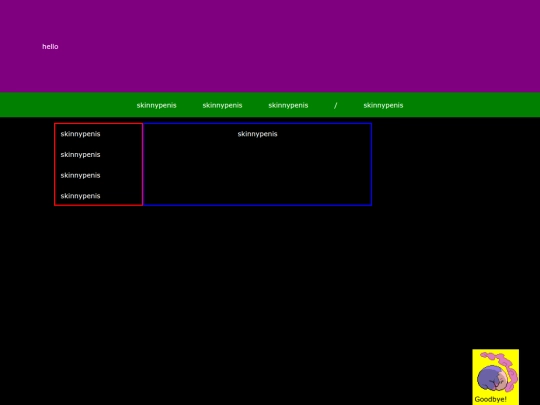
Task: Select the bottom skinnypenis entry in red-bordered box
Action: pyautogui.click(x=80, y=196)
